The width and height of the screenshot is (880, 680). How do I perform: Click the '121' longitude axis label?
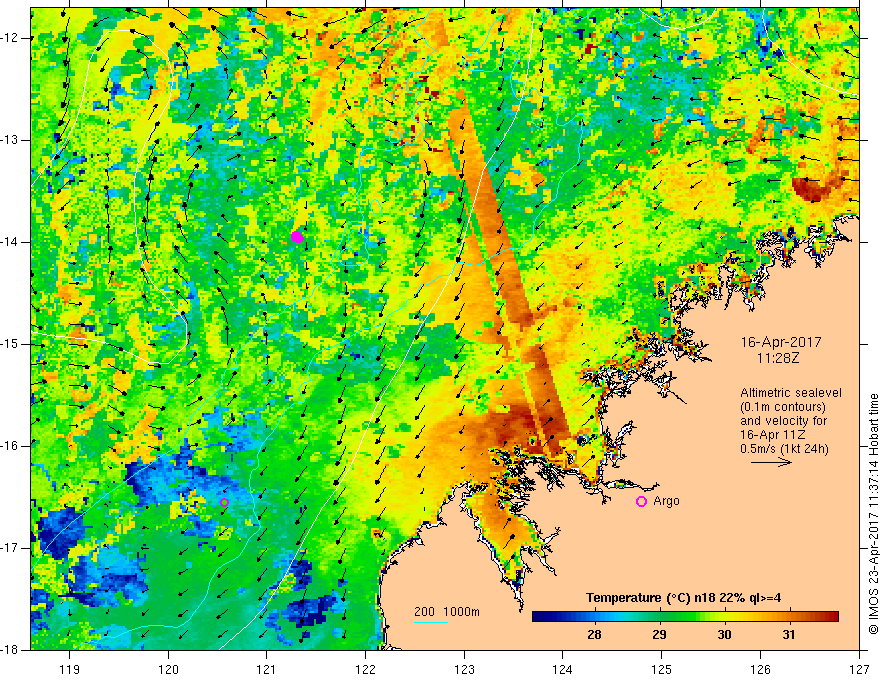(267, 669)
